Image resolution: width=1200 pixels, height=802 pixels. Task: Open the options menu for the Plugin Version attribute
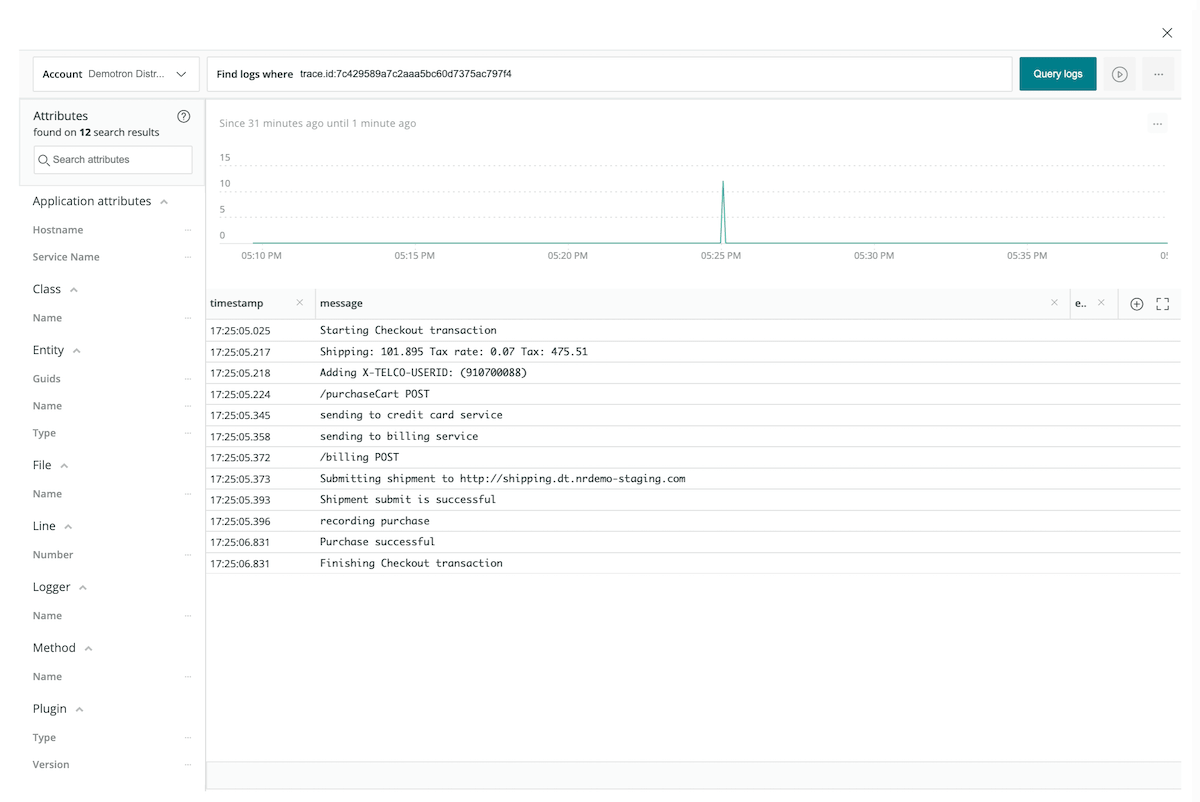pos(187,765)
